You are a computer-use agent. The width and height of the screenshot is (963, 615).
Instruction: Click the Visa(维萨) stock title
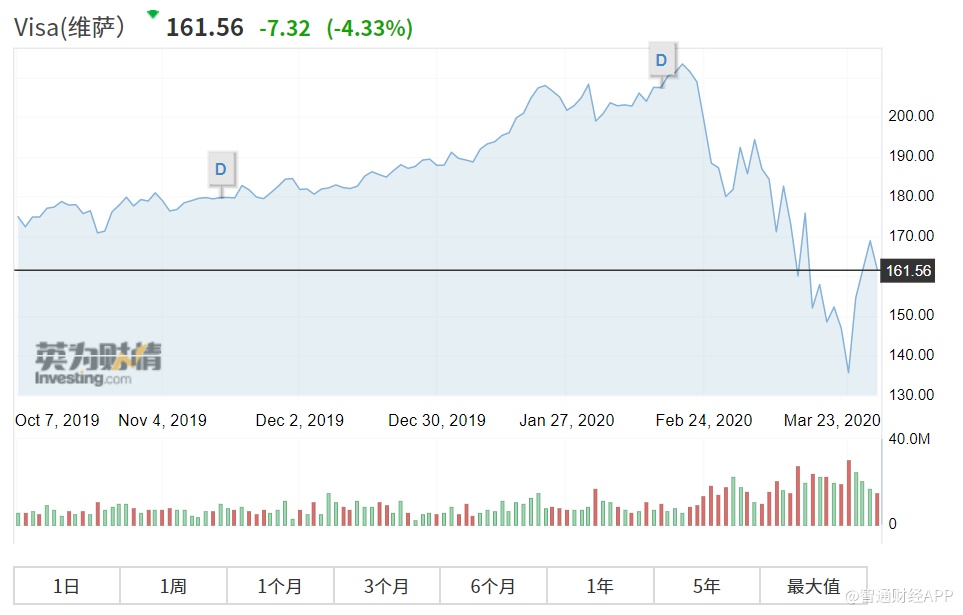pyautogui.click(x=70, y=27)
